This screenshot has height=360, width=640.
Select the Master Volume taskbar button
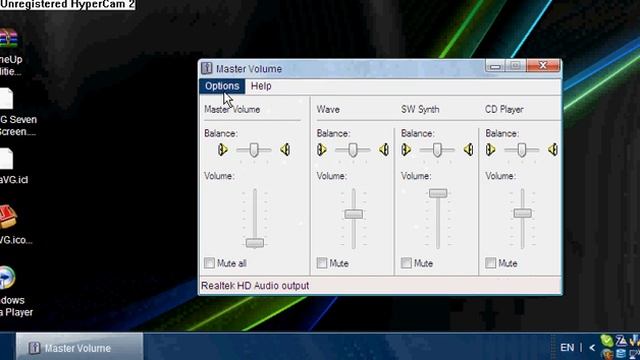pyautogui.click(x=80, y=348)
